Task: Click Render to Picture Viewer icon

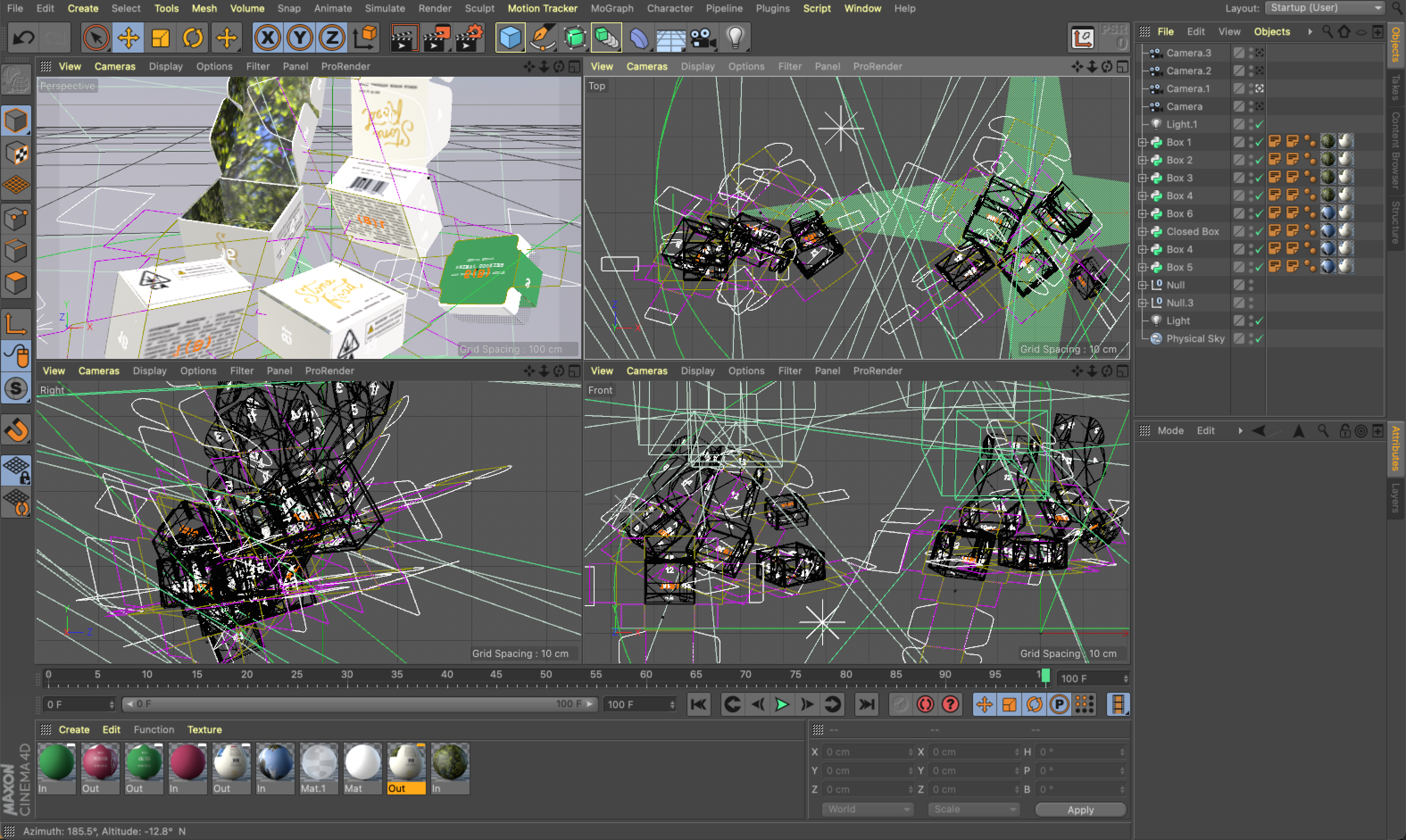Action: tap(437, 38)
